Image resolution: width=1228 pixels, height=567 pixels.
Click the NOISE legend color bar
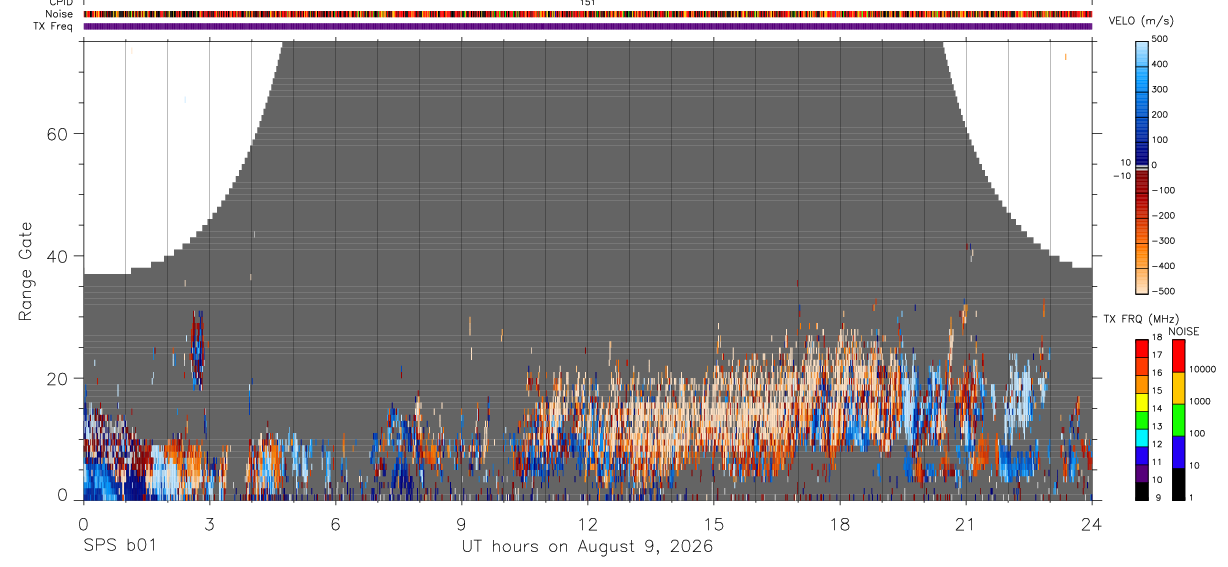1179,420
